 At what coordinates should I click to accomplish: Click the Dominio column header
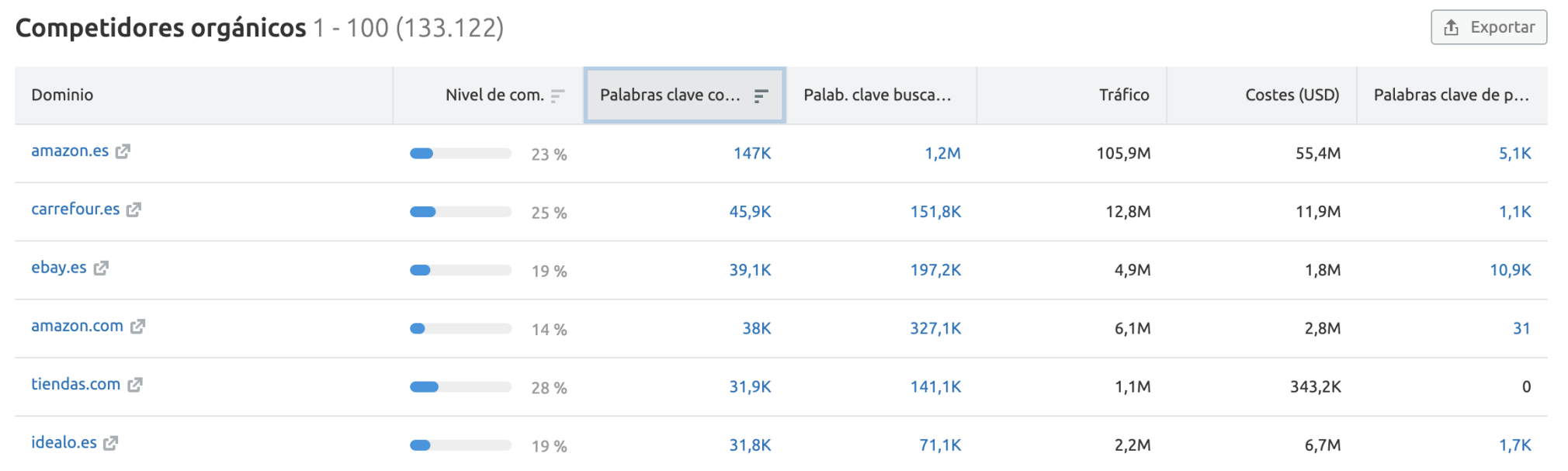click(62, 95)
